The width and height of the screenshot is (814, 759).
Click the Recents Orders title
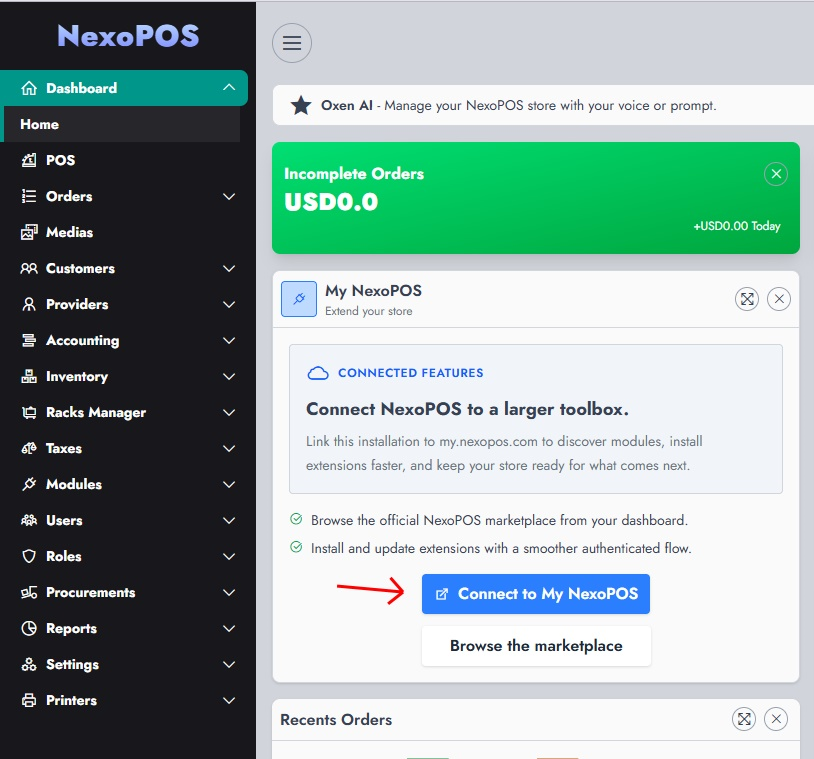pos(336,720)
